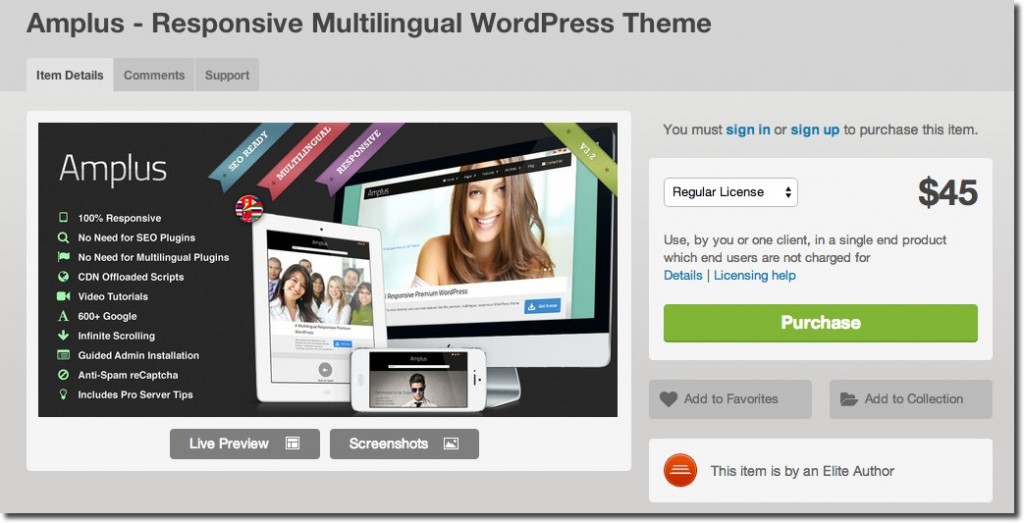1024x523 pixels.
Task: Click the license description 'Use, by you or one client'
Action: point(805,249)
